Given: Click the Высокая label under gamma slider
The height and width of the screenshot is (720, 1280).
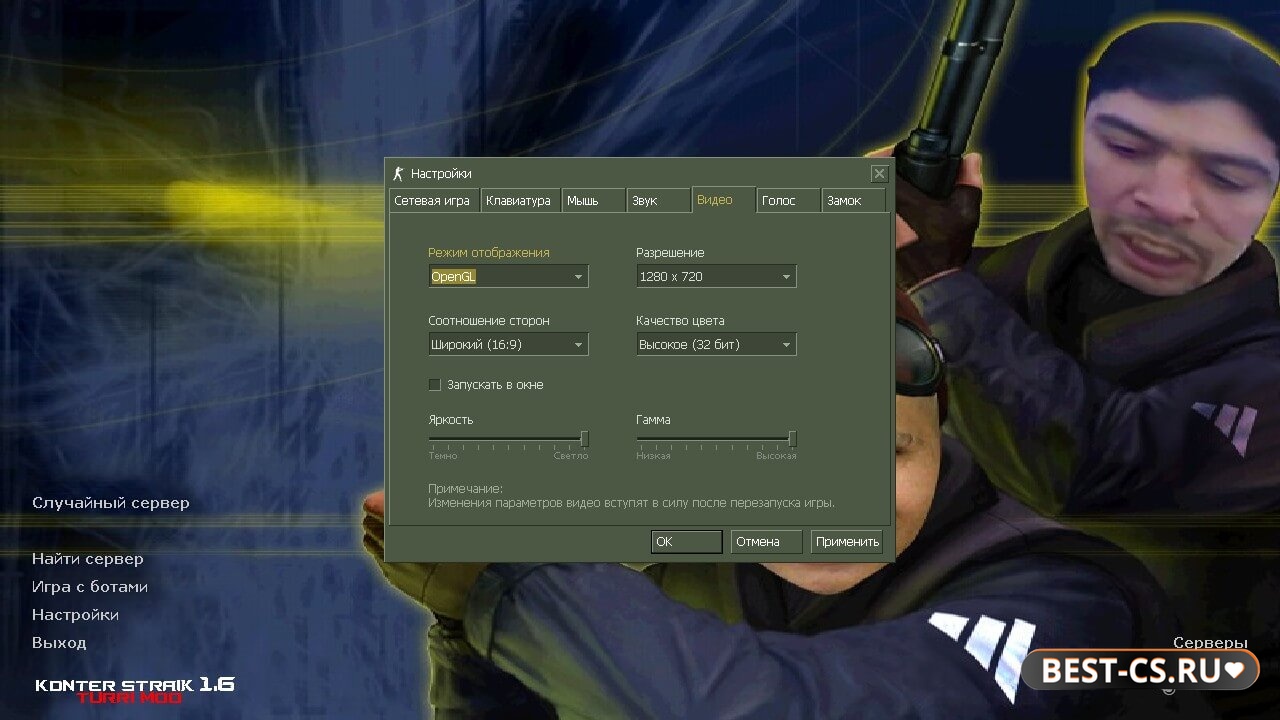Looking at the screenshot, I should tap(776, 456).
